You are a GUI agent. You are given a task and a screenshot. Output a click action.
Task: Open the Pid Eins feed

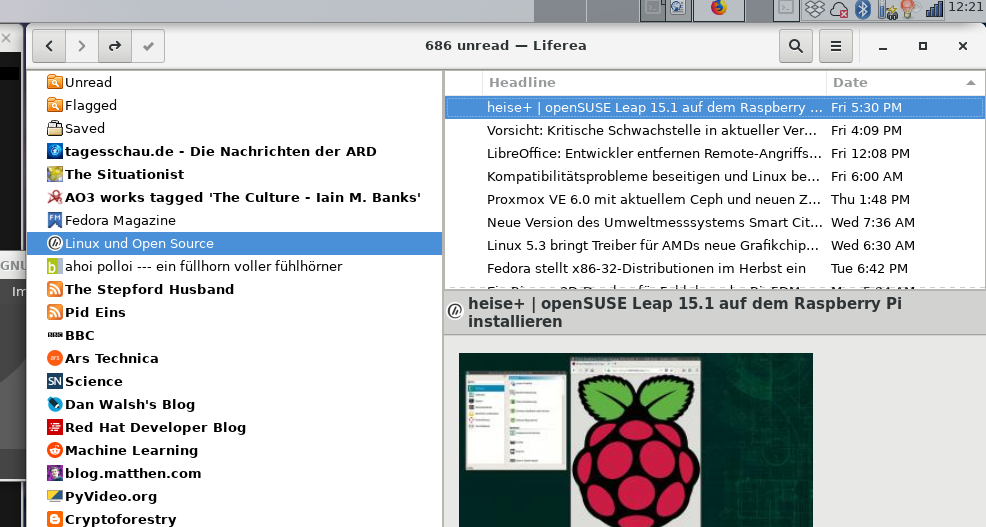[234, 313]
